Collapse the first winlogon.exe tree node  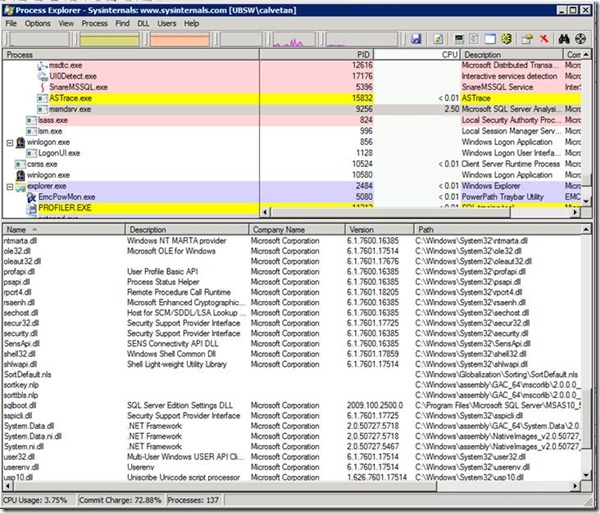click(10, 142)
